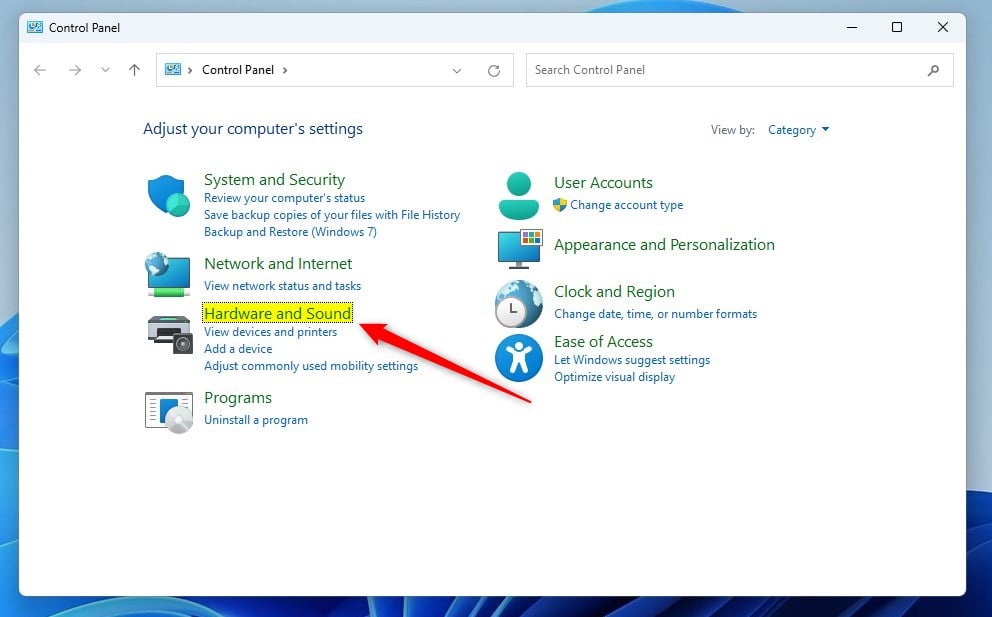Click the Hardware and Sound printer icon
The width and height of the screenshot is (992, 617).
[x=170, y=334]
